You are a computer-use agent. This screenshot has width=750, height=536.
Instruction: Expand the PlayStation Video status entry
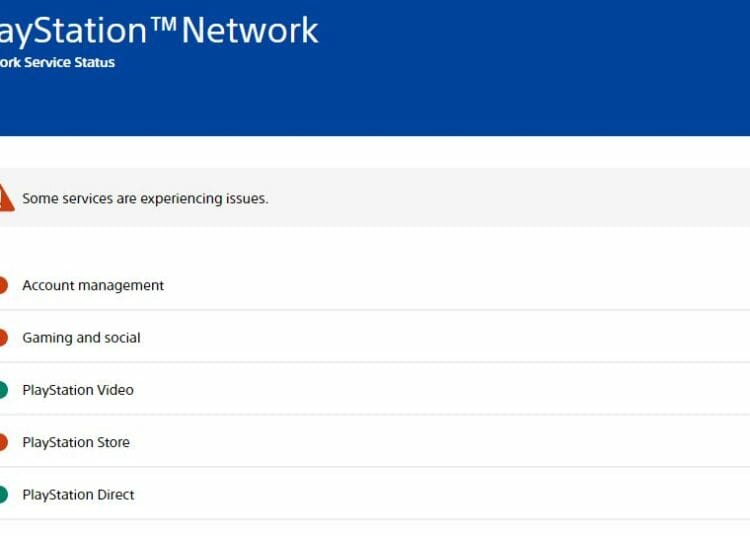(x=375, y=390)
